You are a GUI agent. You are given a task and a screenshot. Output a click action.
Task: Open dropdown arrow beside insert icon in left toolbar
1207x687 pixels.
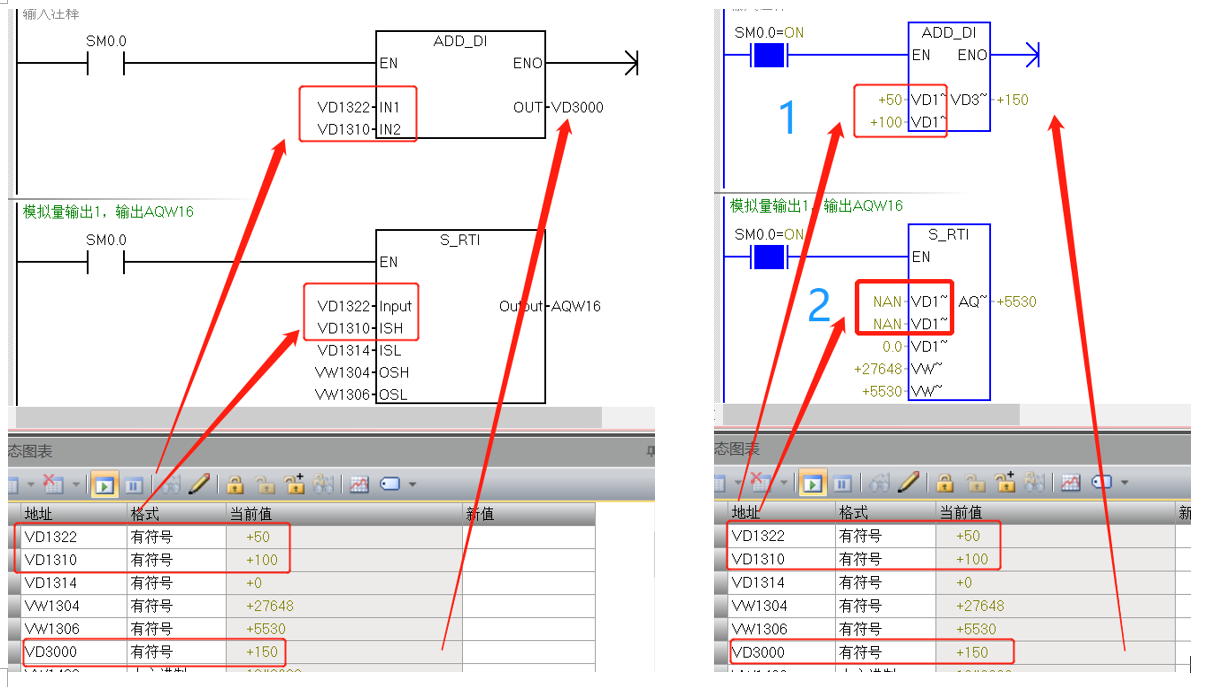point(31,485)
